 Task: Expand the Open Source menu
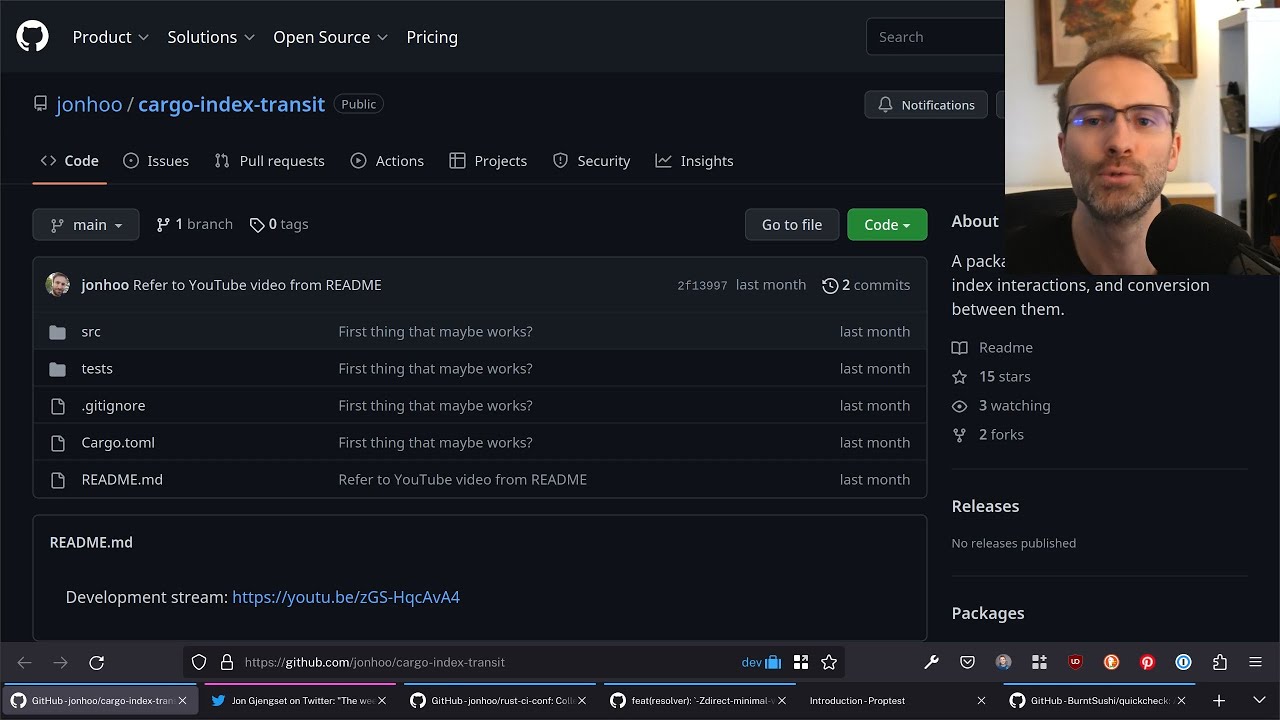(330, 37)
